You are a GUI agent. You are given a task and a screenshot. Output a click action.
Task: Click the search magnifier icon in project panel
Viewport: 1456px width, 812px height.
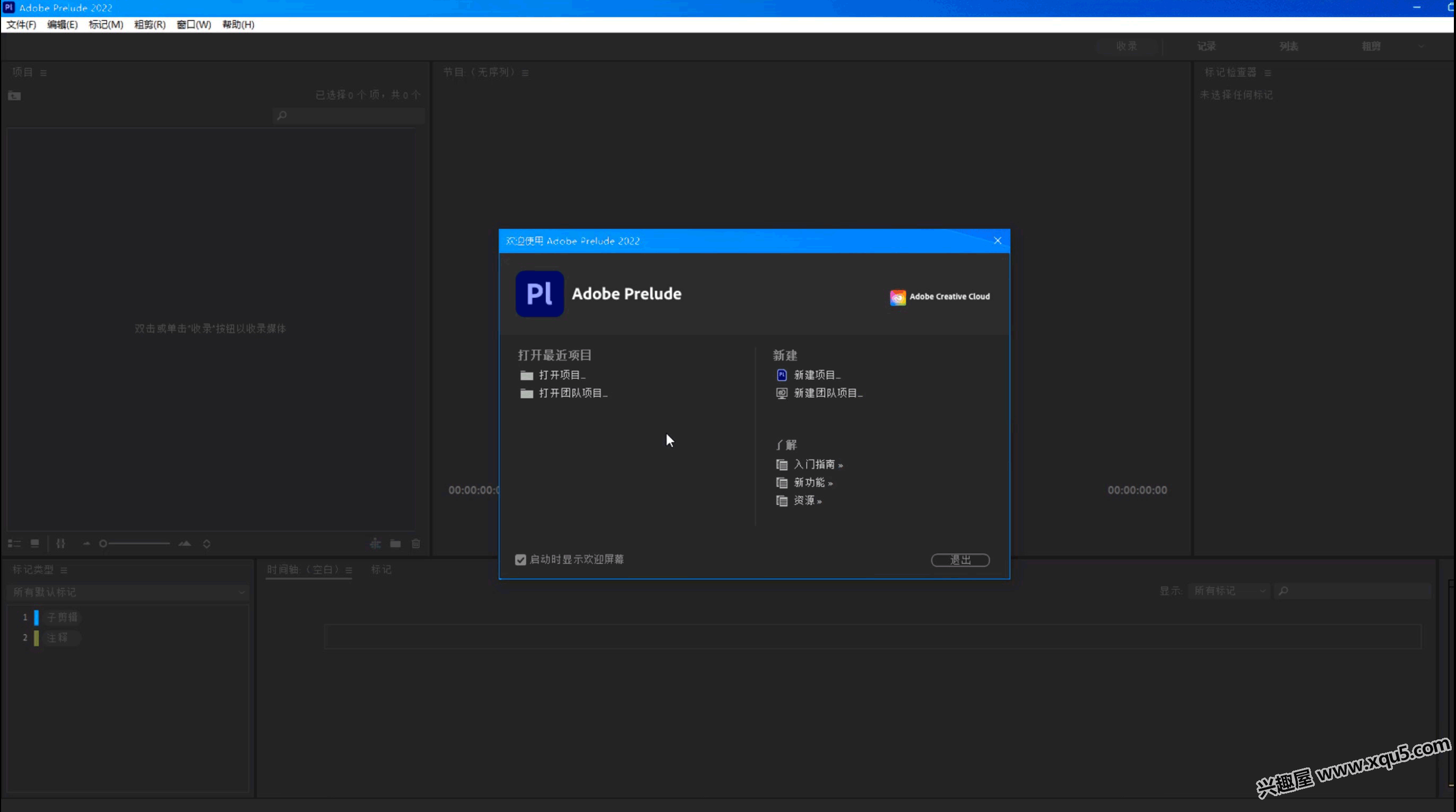[281, 116]
